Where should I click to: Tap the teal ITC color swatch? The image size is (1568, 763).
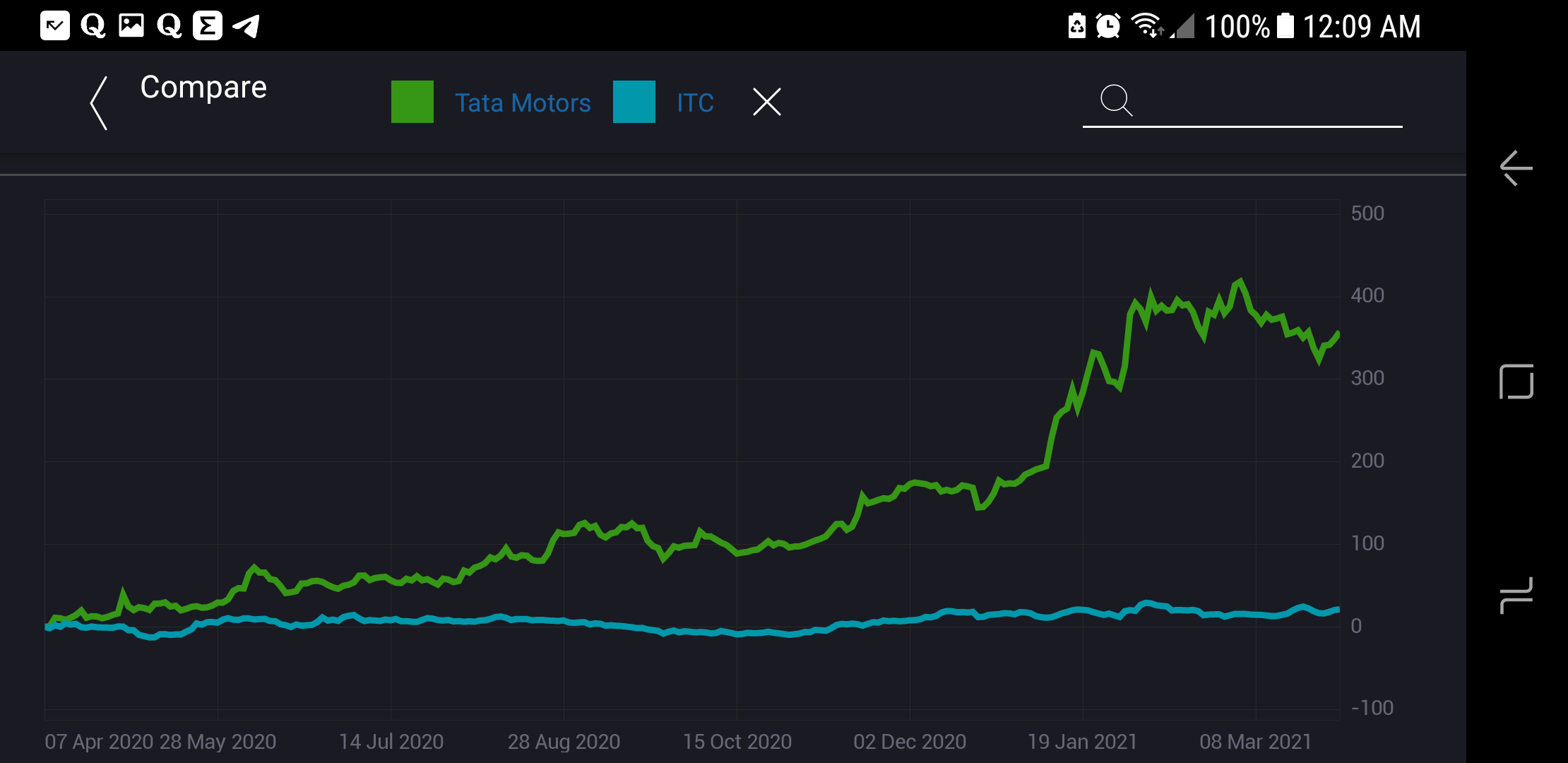634,102
